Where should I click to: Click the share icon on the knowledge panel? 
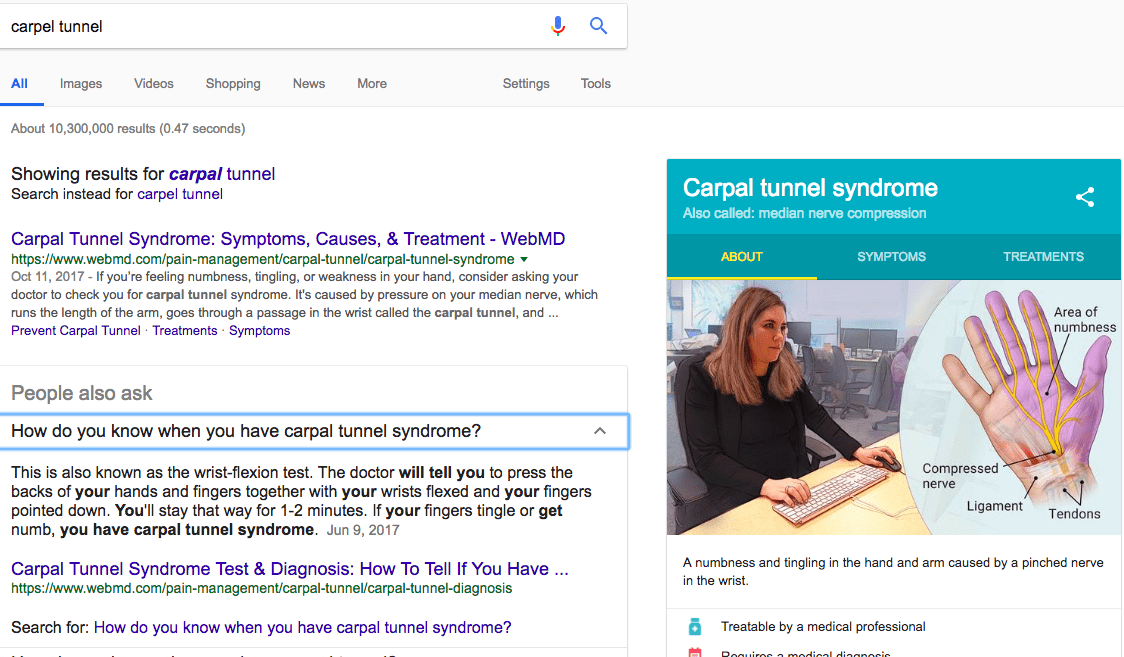point(1085,197)
